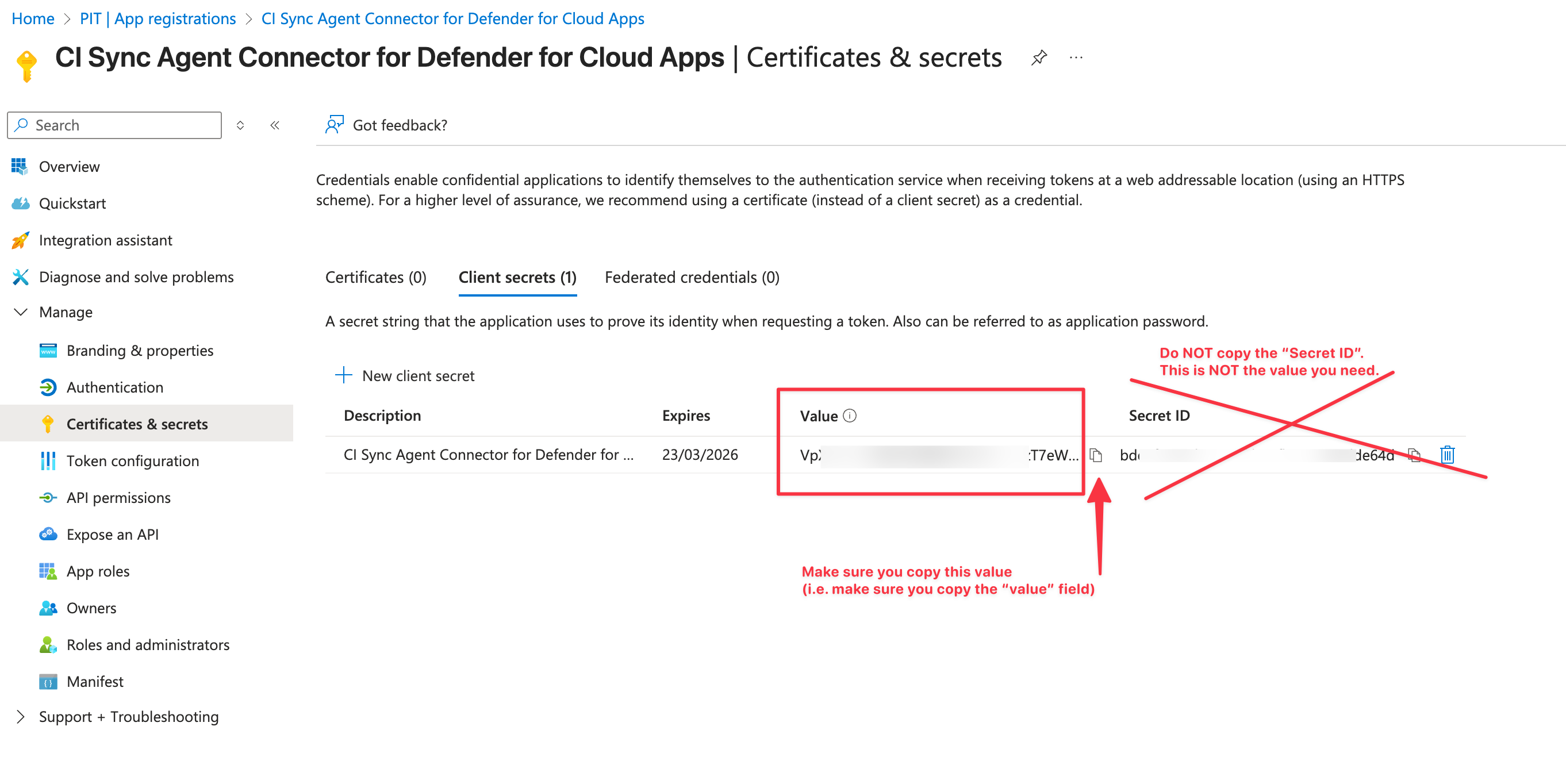Click the Secret ID column header
The height and width of the screenshot is (784, 1566).
click(1159, 416)
